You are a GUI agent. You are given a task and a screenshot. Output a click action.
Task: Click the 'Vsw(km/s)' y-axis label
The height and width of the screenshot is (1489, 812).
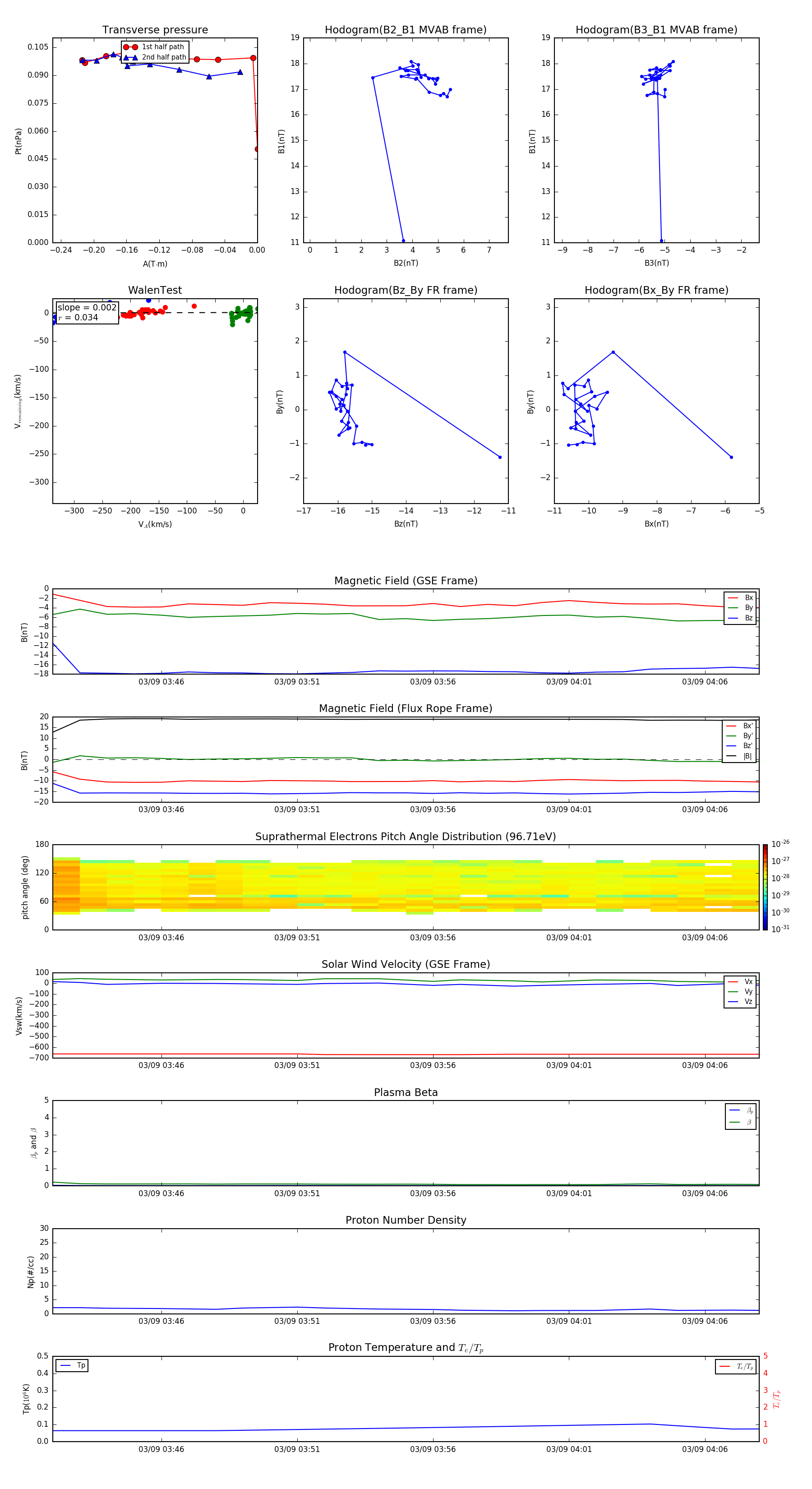point(18,1016)
